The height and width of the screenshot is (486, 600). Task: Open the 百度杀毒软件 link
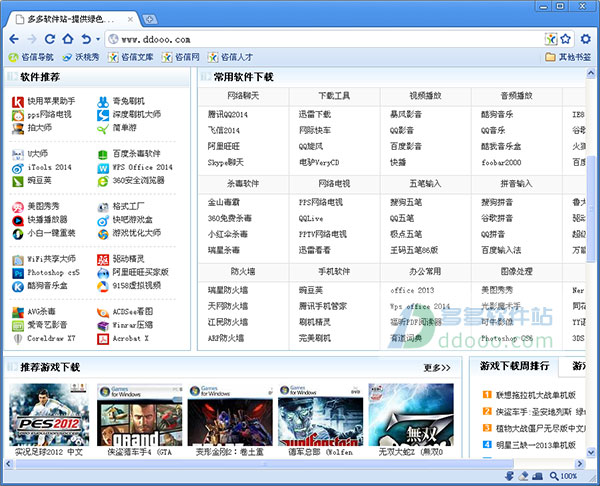[136, 154]
